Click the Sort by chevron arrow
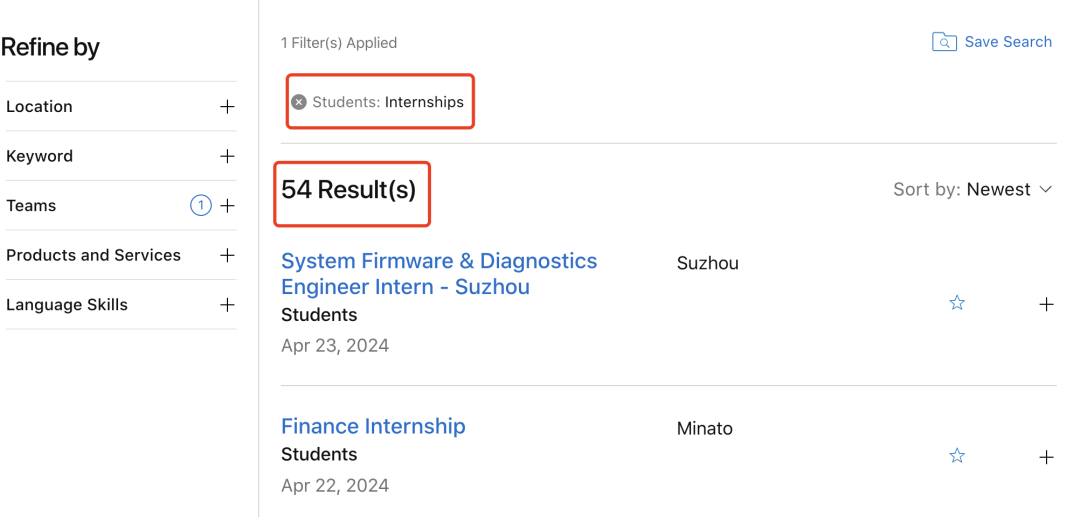The width and height of the screenshot is (1080, 517). [1046, 189]
